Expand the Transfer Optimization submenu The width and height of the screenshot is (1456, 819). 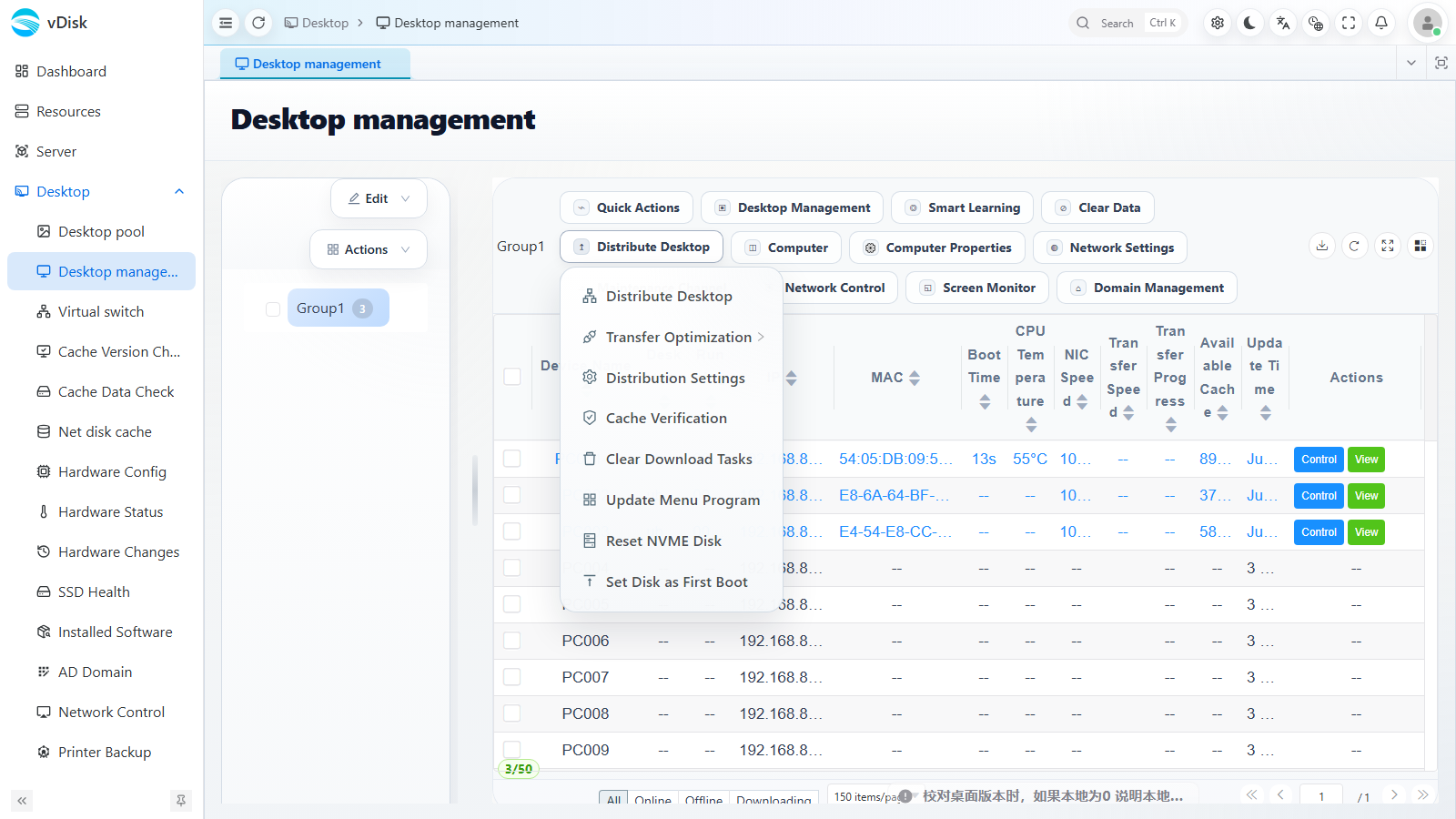[x=672, y=337]
